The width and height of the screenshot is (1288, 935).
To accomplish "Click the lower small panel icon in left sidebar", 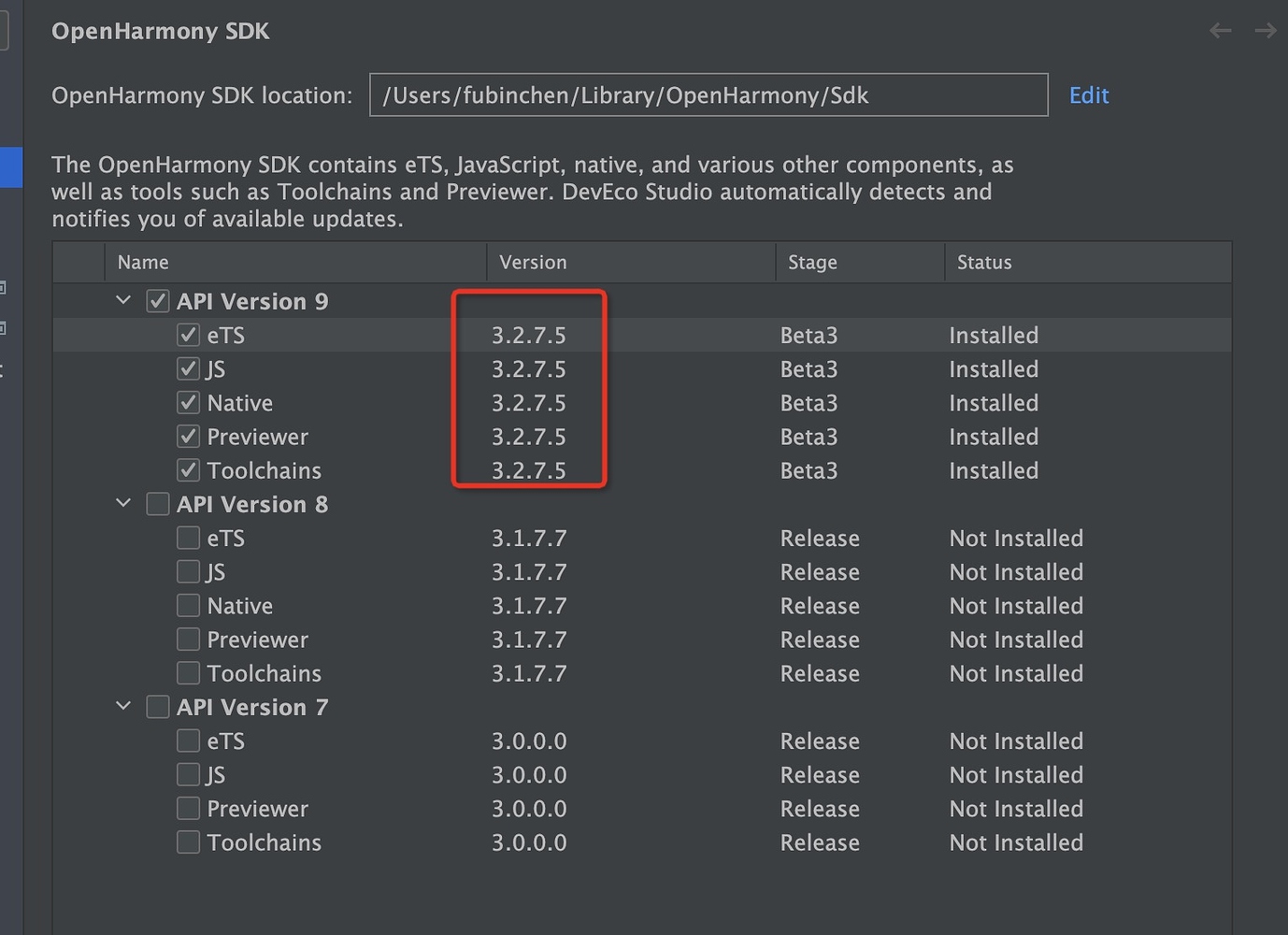I will coord(4,328).
